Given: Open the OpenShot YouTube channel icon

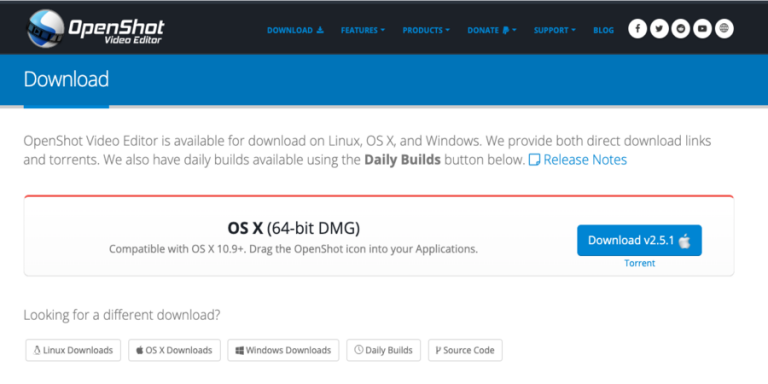Looking at the screenshot, I should 702,29.
